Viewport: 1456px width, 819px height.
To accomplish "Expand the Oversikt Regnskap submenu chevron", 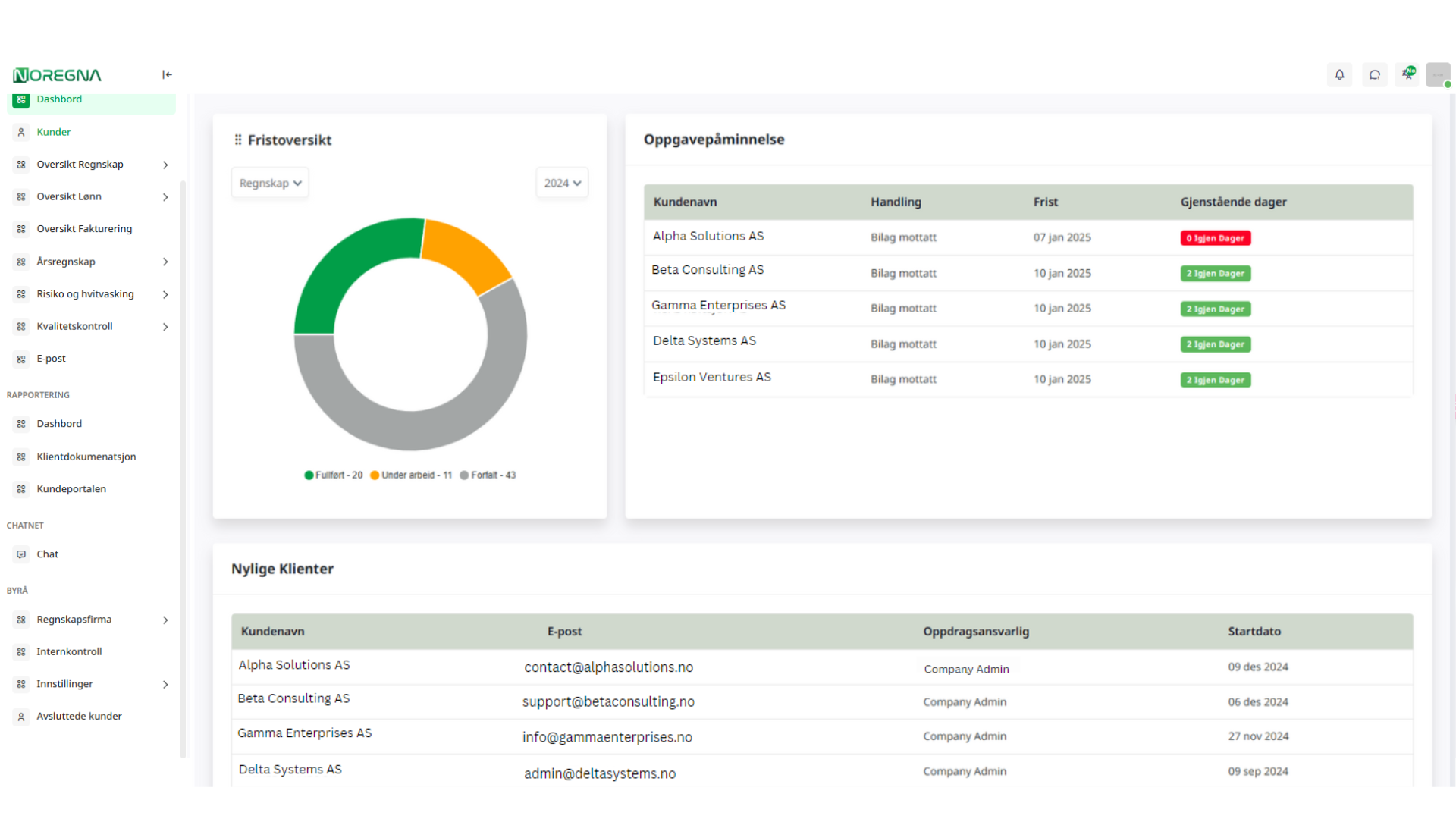I will (165, 165).
